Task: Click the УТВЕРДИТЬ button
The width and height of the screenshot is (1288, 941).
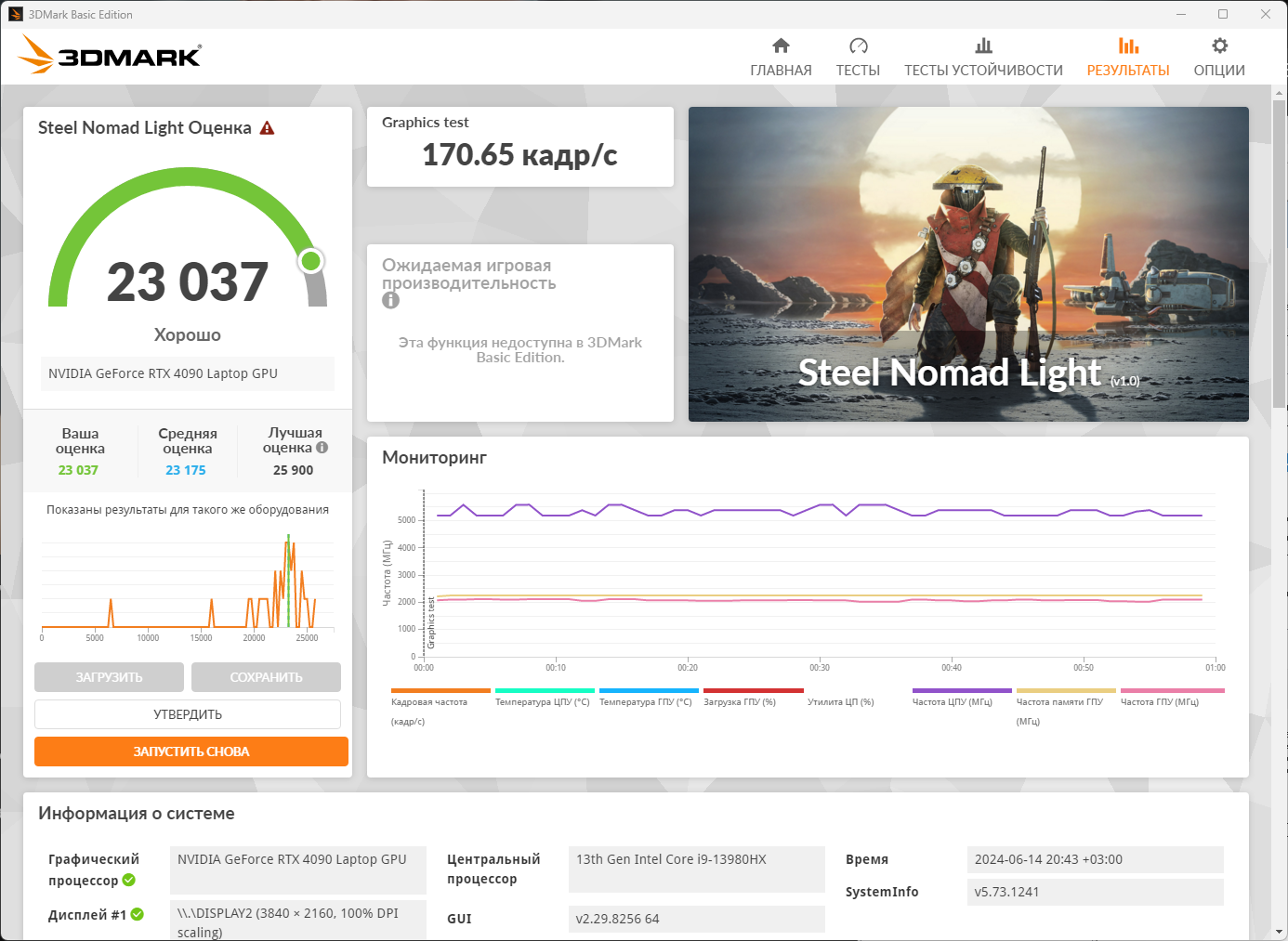Action: [188, 714]
